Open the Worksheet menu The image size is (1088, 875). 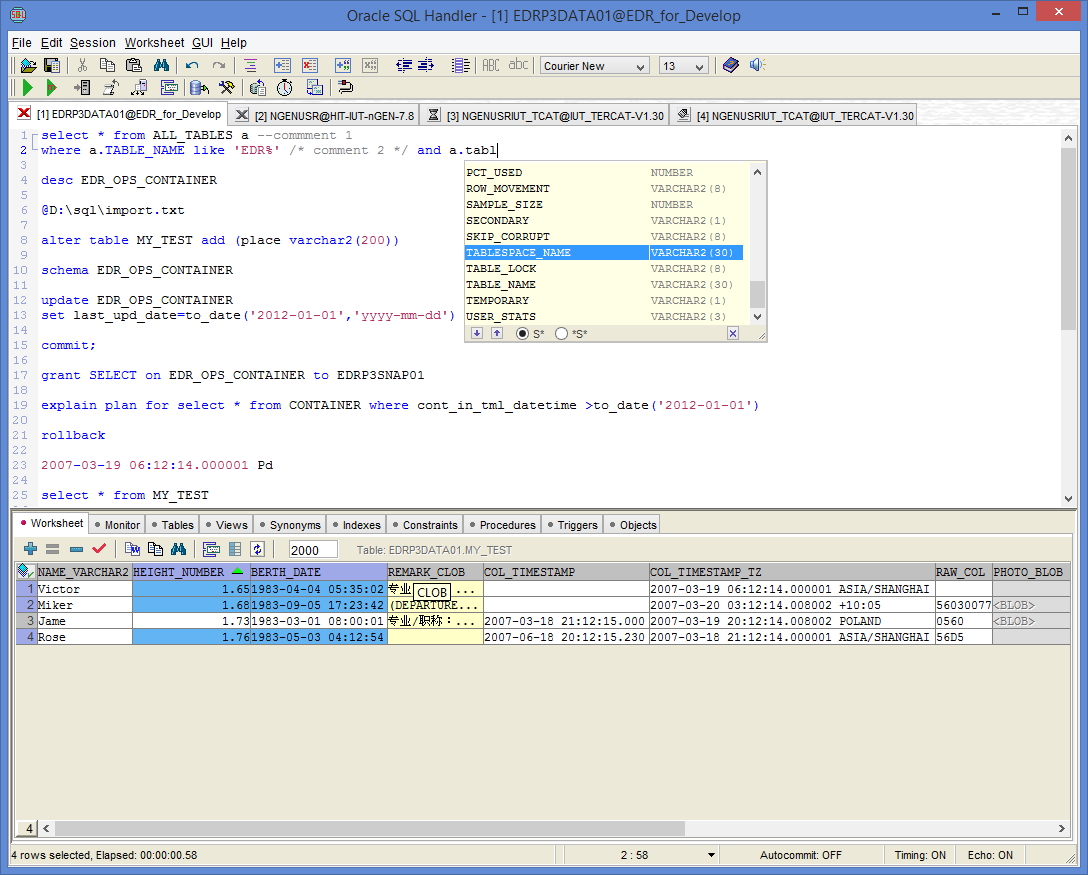pos(154,43)
